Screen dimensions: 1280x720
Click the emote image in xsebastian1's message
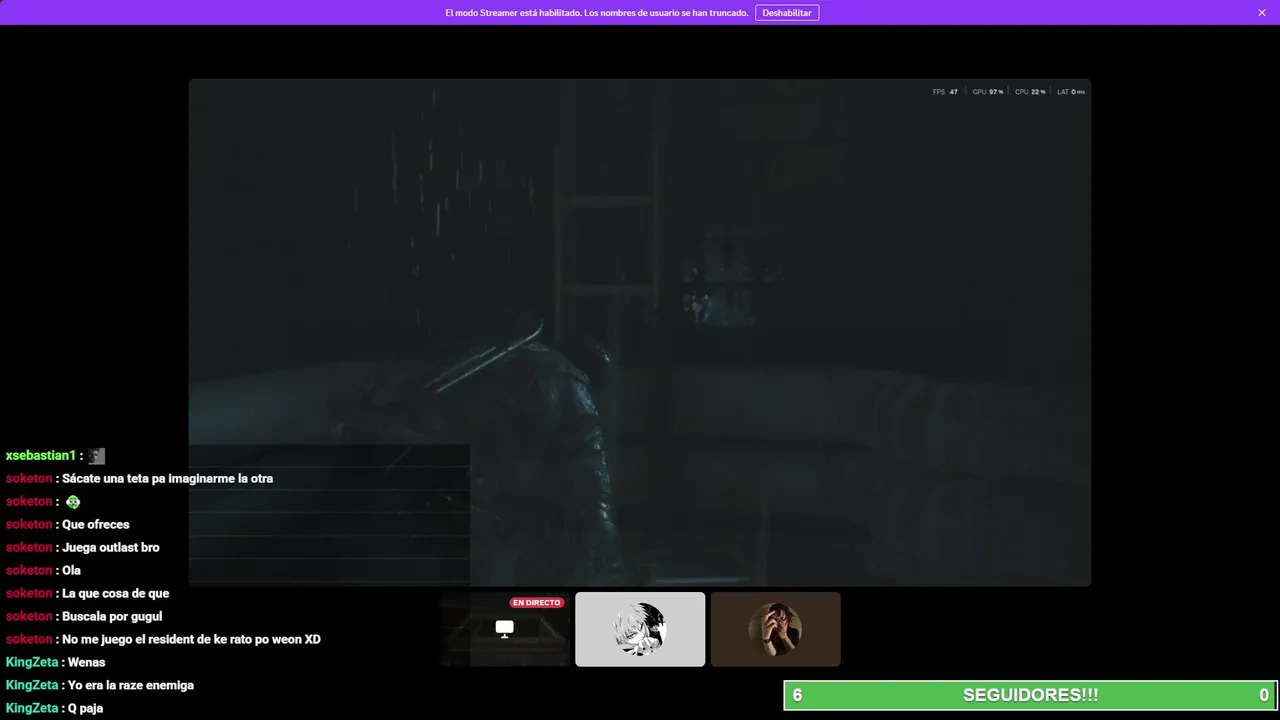click(96, 456)
